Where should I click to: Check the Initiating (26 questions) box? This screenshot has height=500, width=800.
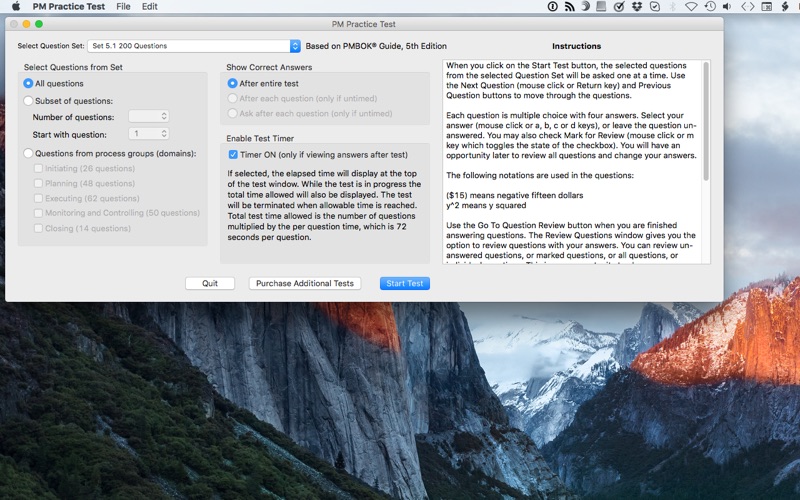pos(38,168)
